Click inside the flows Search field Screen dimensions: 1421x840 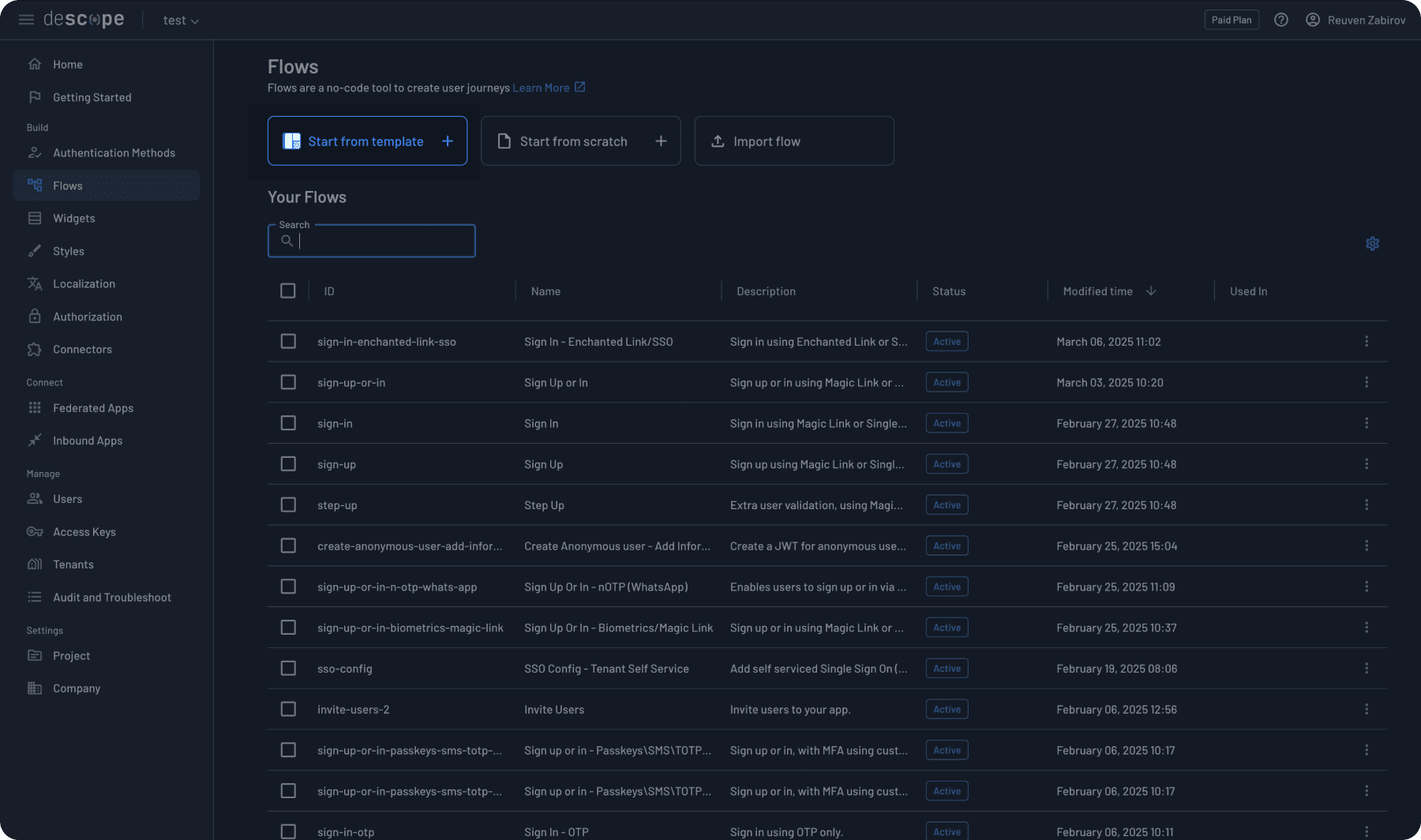tap(379, 241)
